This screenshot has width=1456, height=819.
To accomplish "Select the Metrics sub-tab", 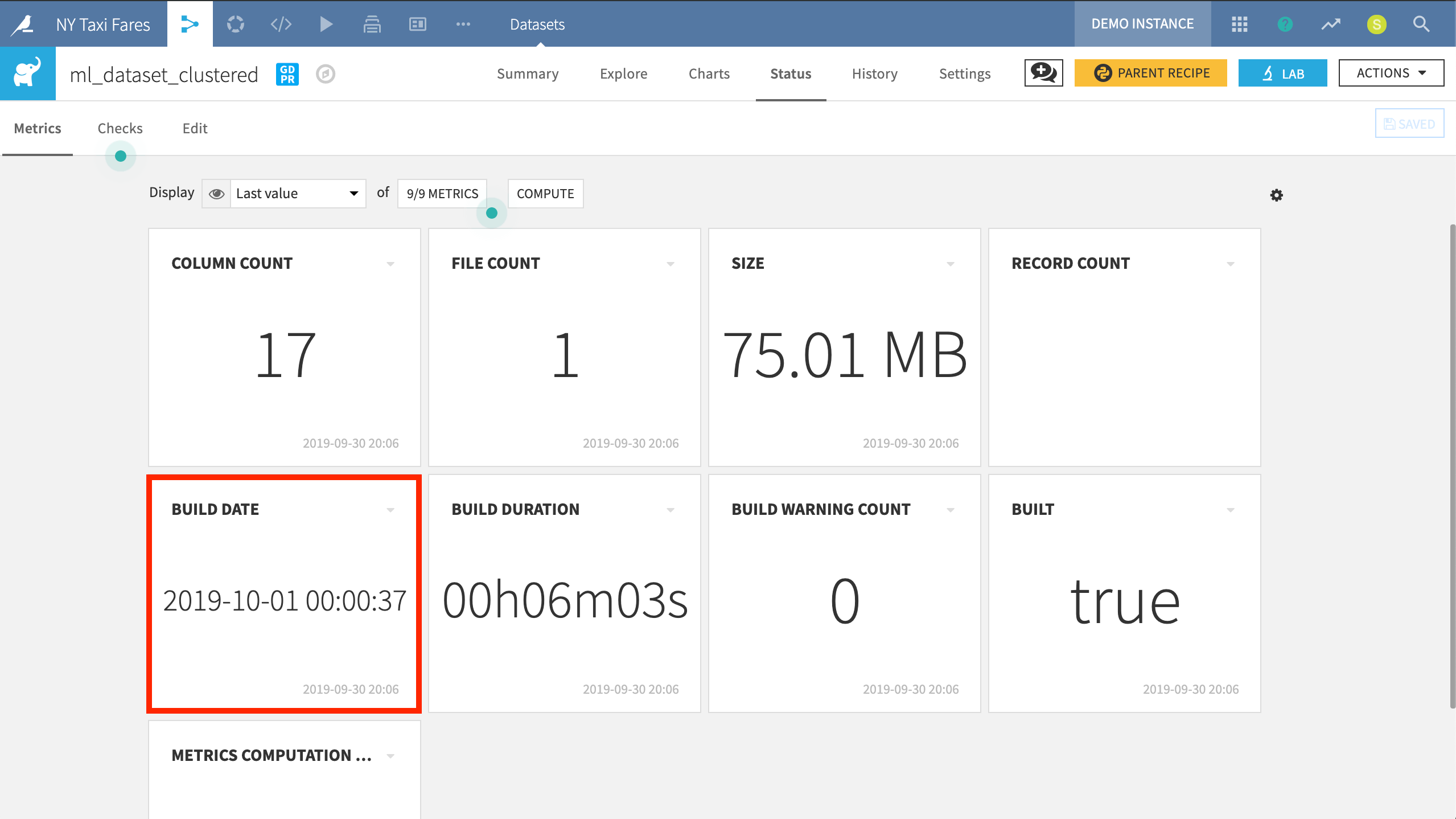I will click(x=38, y=128).
